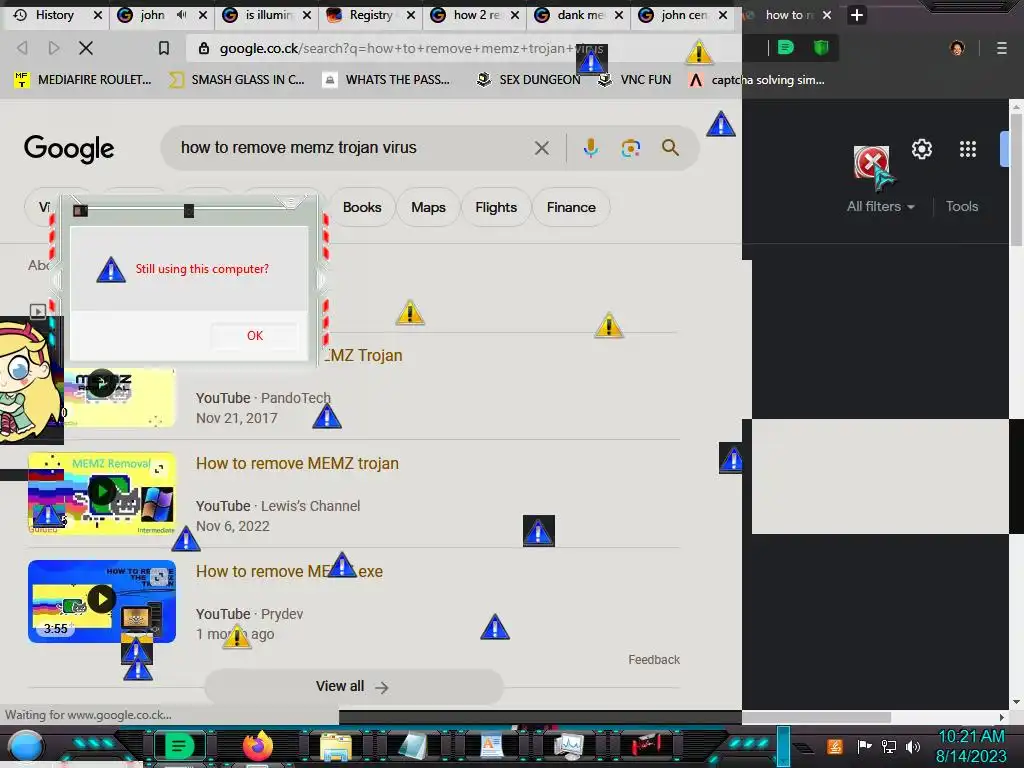
Task: Open the green chat extension icon
Action: [786, 47]
